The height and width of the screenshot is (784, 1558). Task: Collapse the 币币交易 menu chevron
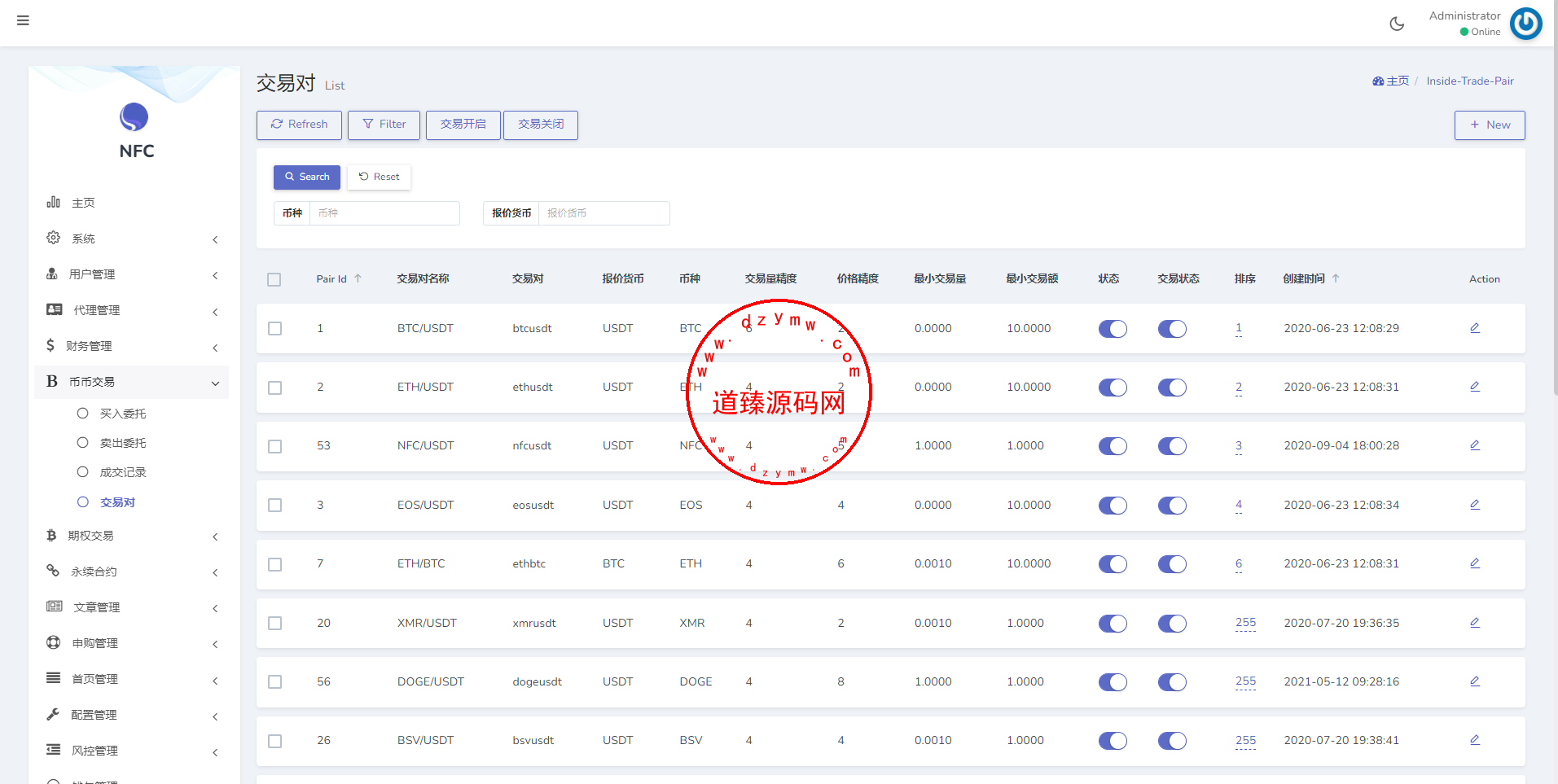pyautogui.click(x=215, y=383)
